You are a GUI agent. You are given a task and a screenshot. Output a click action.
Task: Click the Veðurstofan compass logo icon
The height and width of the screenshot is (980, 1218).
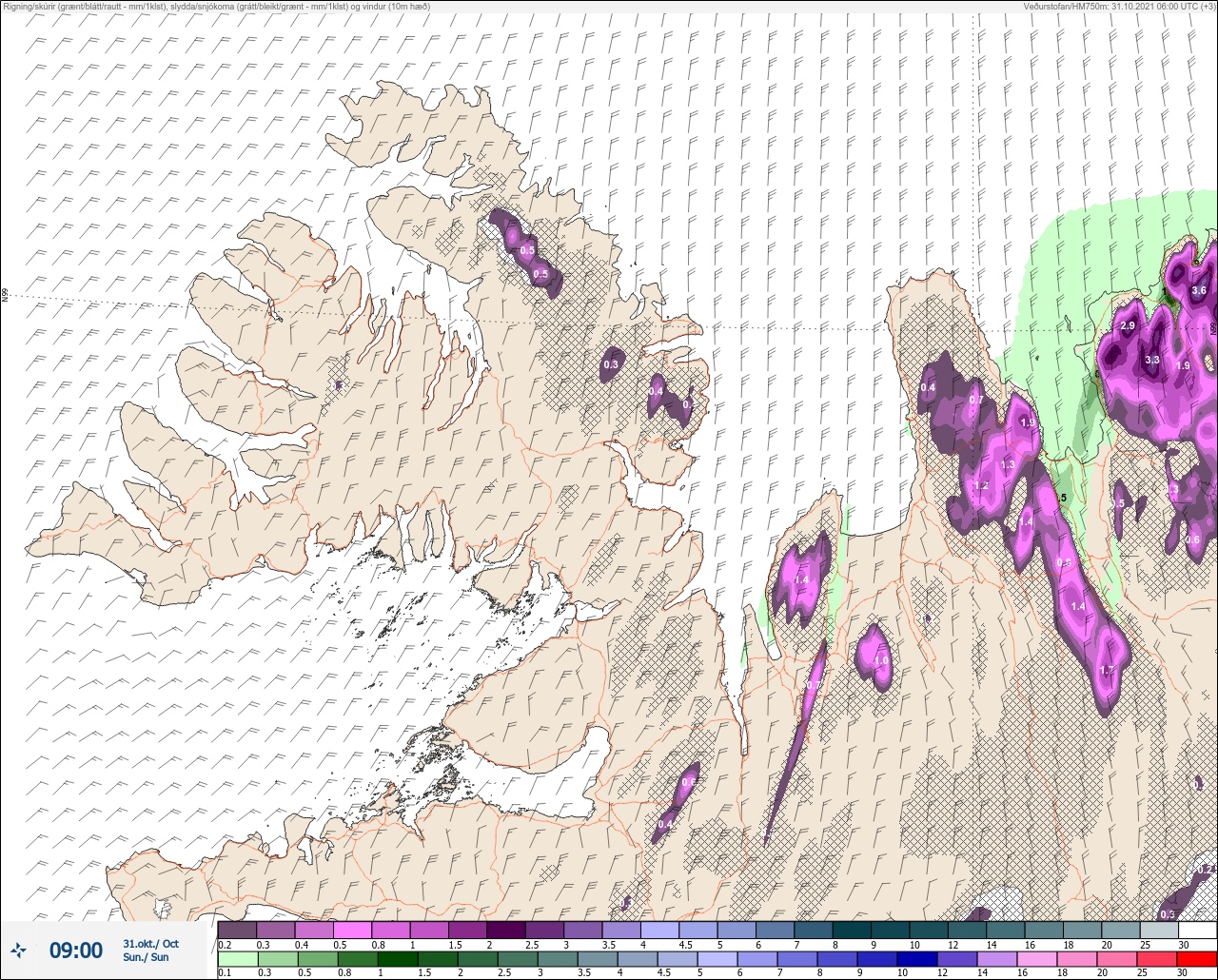tap(18, 950)
